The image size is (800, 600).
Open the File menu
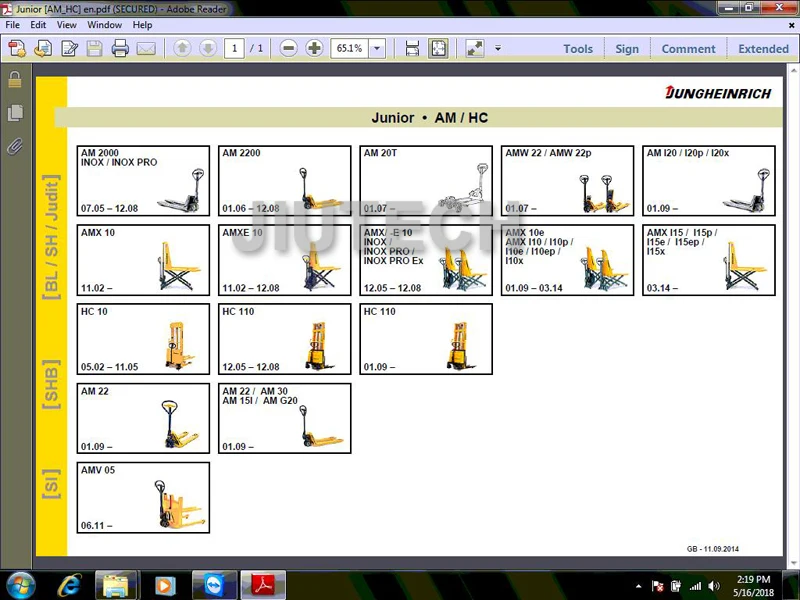click(x=12, y=24)
